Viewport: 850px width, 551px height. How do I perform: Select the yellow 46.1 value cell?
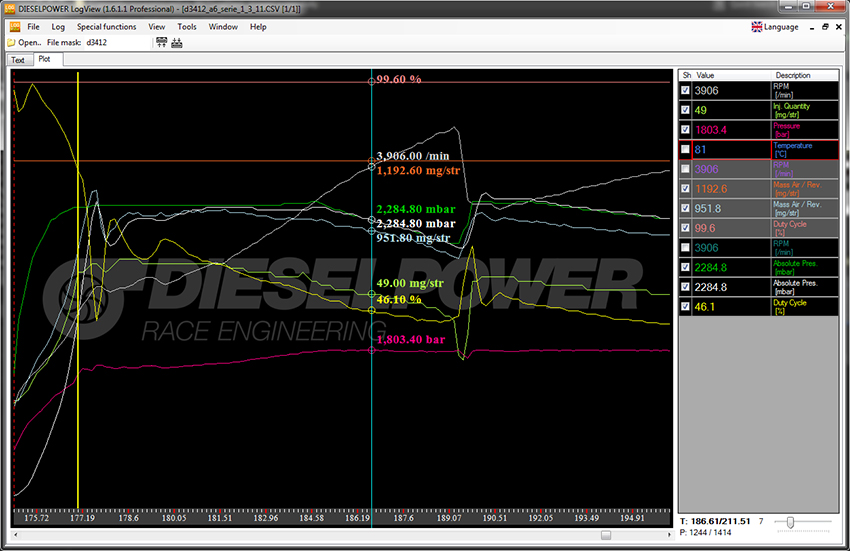coord(731,306)
